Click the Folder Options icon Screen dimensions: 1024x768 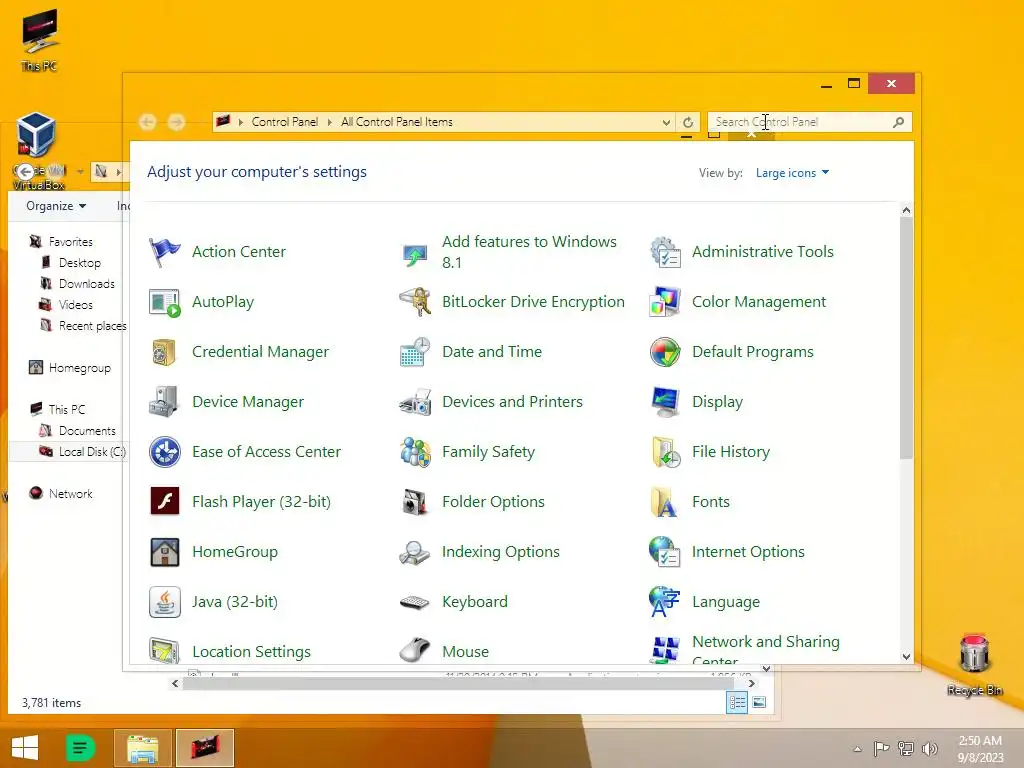coord(415,502)
